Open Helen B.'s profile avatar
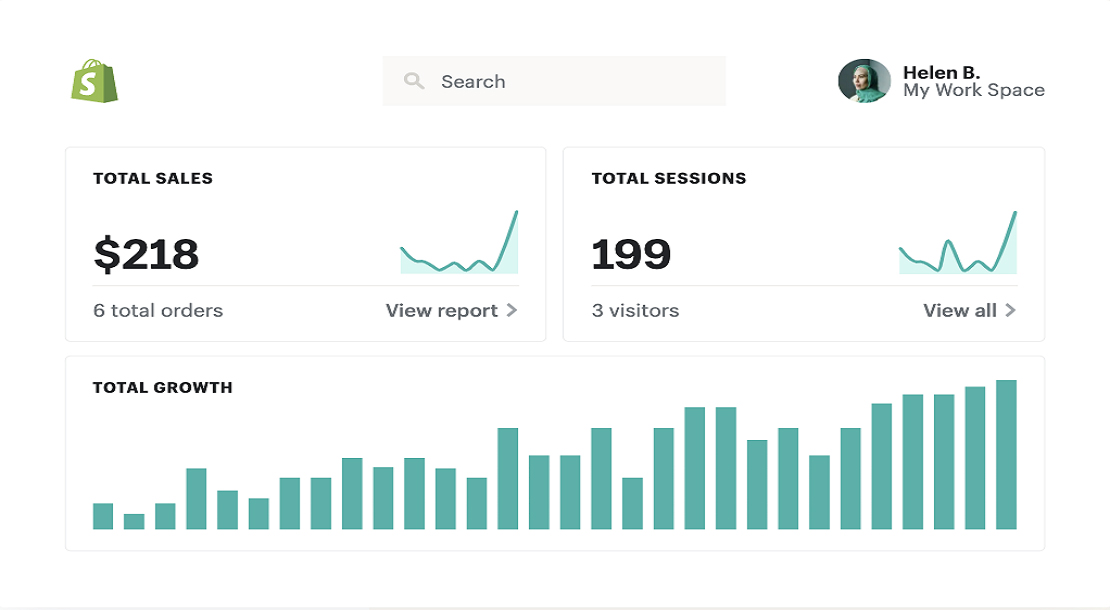Screen dimensions: 1110x610 pos(864,81)
